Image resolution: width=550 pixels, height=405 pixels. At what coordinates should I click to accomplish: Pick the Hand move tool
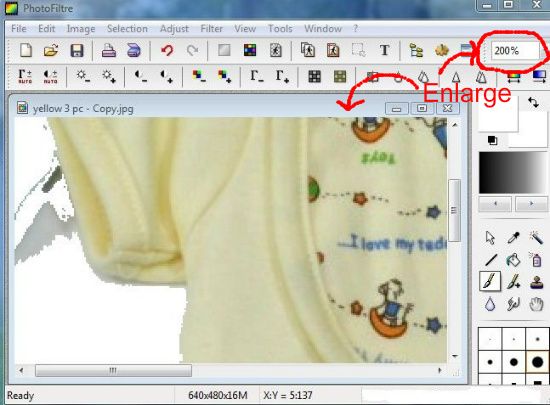[537, 304]
